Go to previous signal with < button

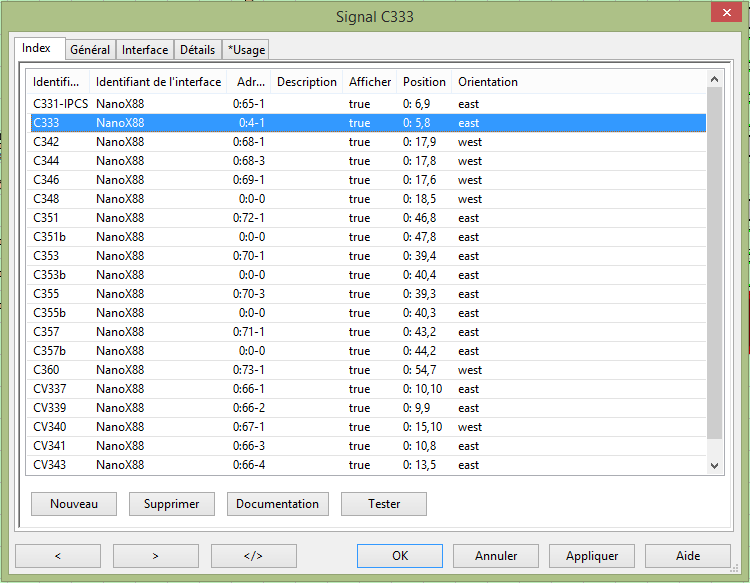pyautogui.click(x=57, y=556)
